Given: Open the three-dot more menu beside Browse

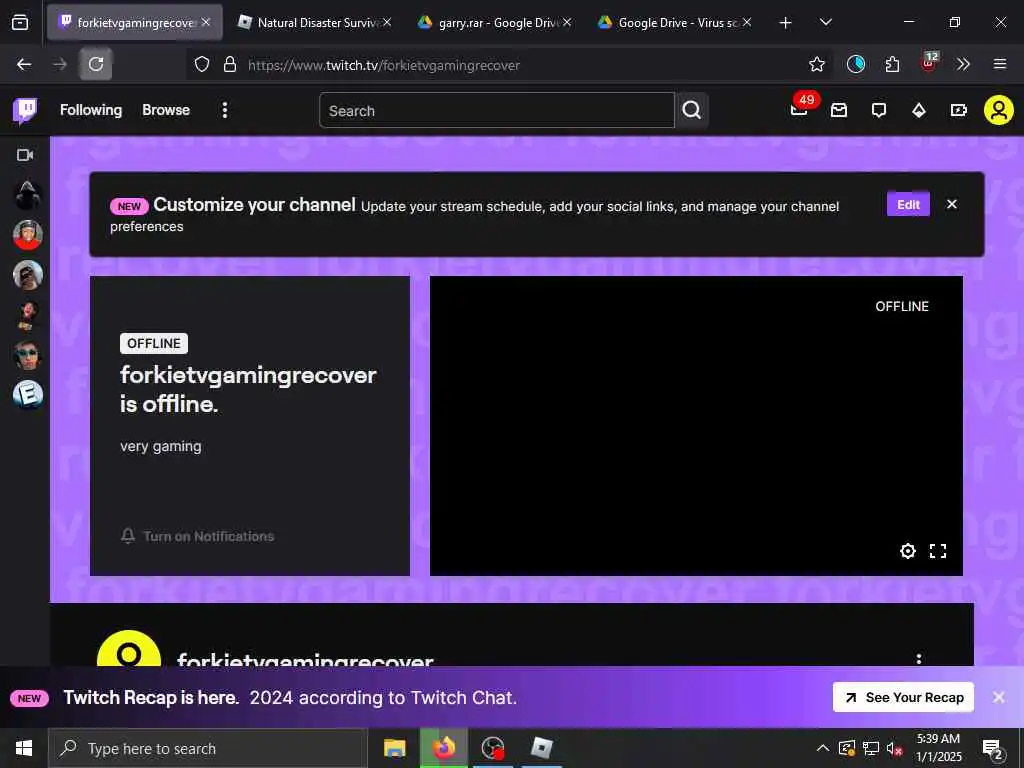Looking at the screenshot, I should tap(225, 110).
